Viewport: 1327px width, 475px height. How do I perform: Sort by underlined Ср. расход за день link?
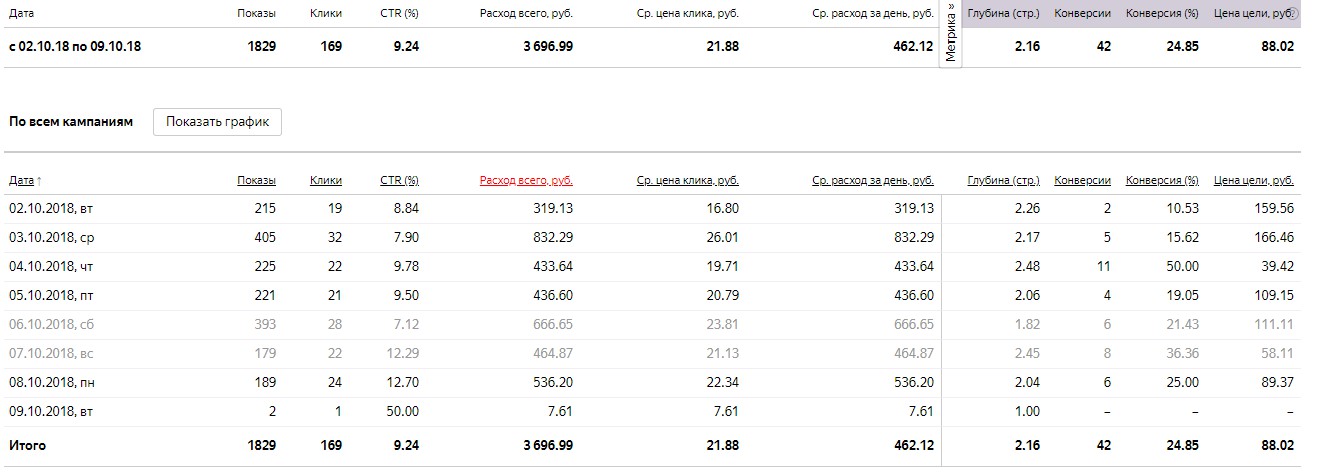873,181
